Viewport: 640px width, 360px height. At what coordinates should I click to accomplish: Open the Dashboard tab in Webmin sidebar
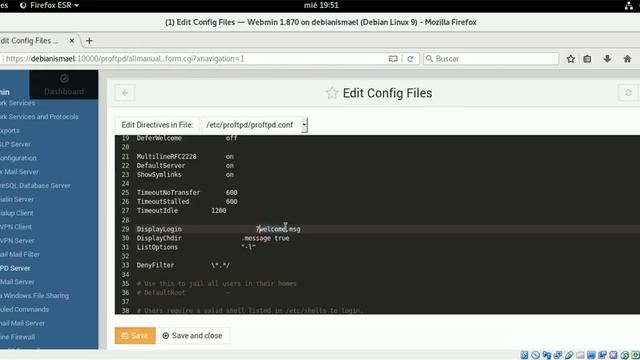pos(64,84)
